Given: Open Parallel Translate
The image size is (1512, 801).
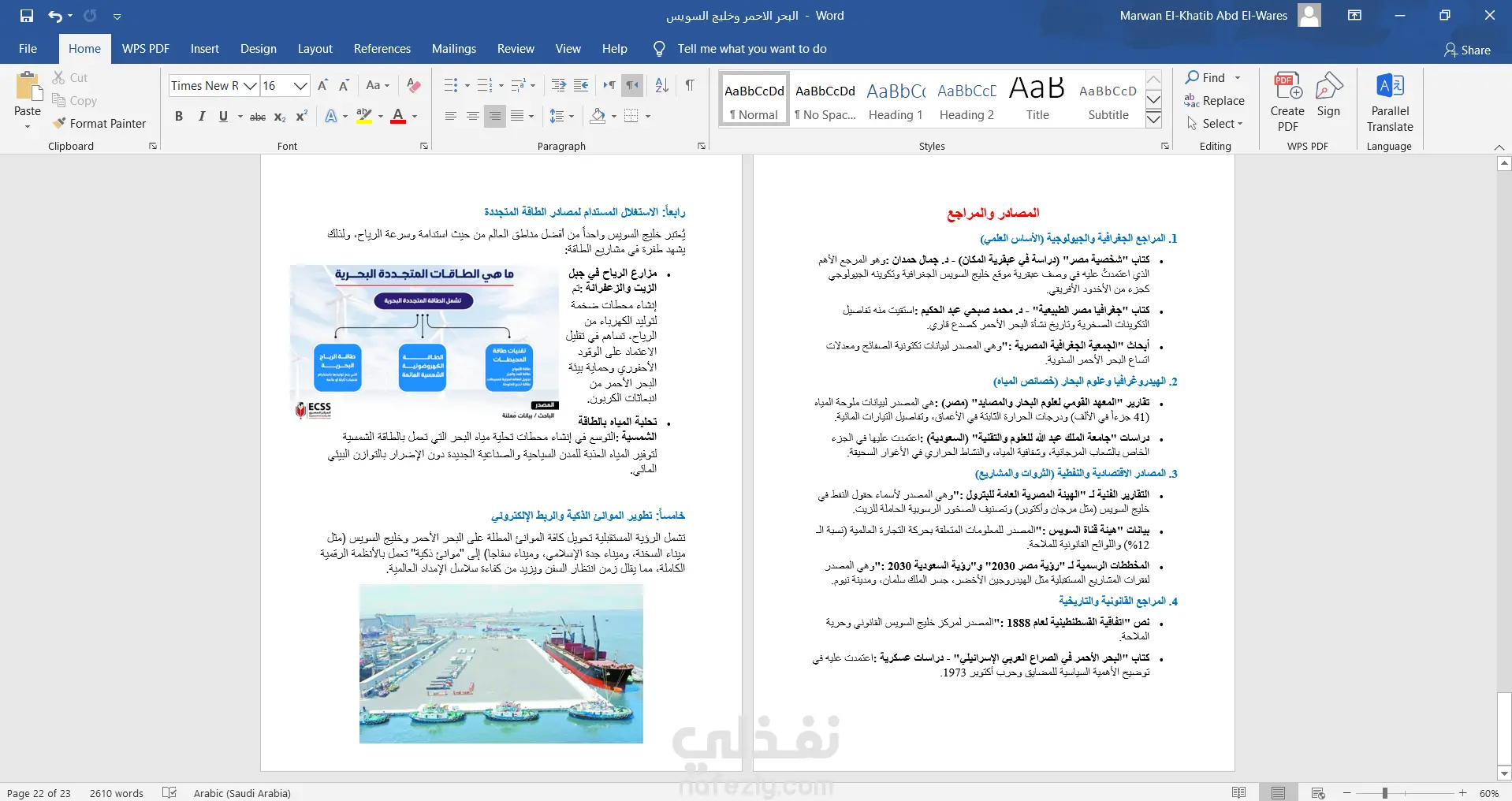Looking at the screenshot, I should pyautogui.click(x=1390, y=102).
